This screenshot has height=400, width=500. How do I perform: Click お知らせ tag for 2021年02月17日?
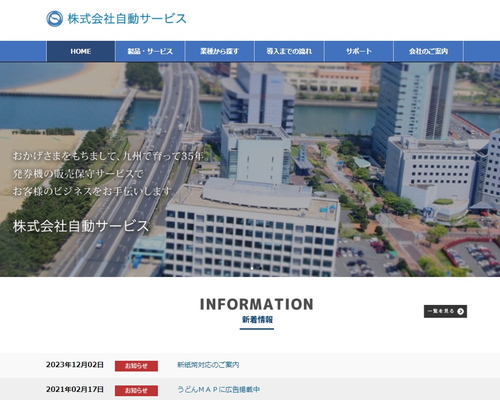(136, 390)
